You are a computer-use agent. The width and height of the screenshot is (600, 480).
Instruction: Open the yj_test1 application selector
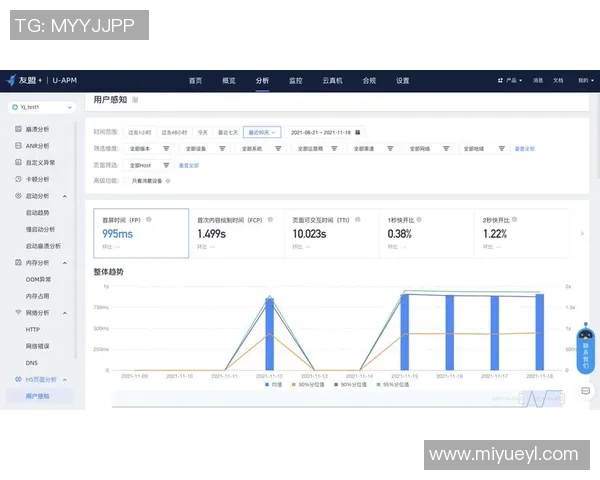(x=42, y=107)
